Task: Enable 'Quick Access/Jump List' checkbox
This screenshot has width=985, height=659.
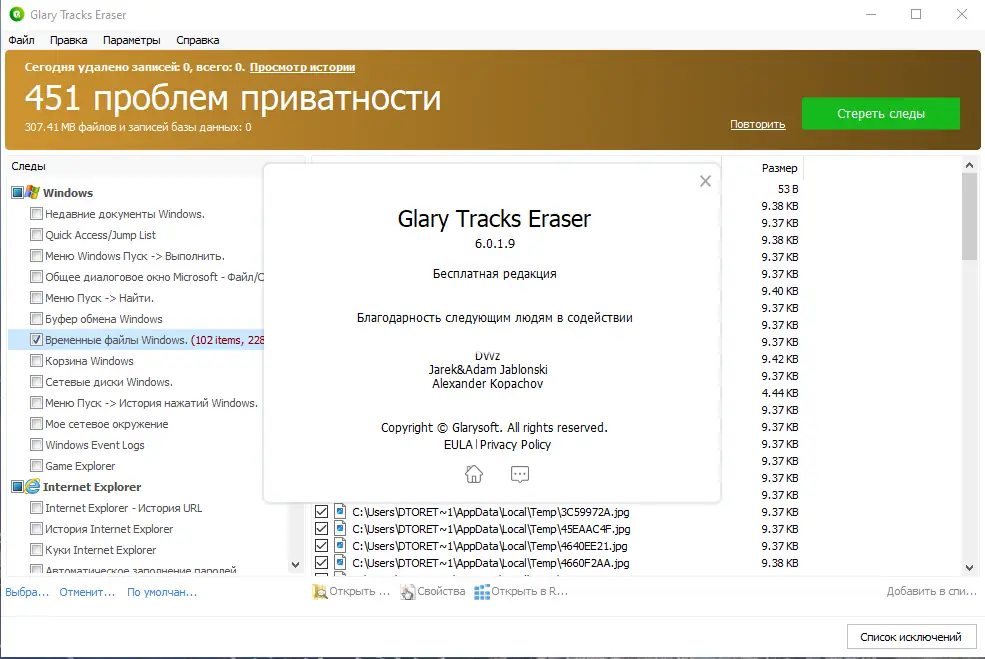Action: pos(36,235)
